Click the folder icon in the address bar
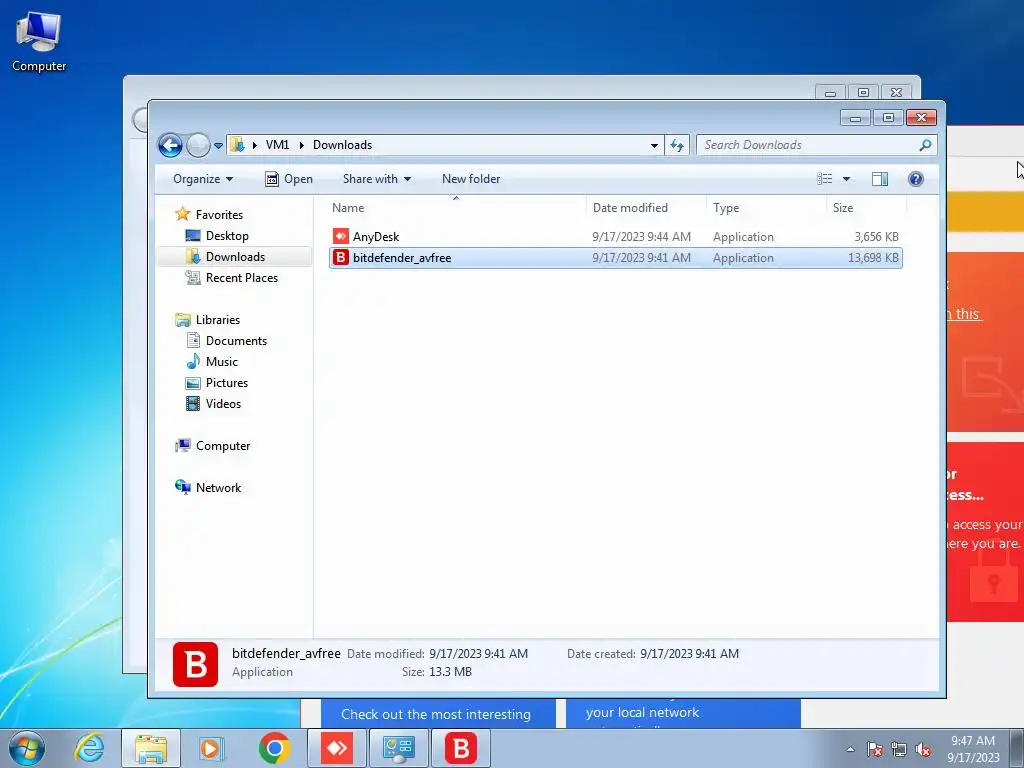This screenshot has width=1024, height=768. pyautogui.click(x=238, y=145)
